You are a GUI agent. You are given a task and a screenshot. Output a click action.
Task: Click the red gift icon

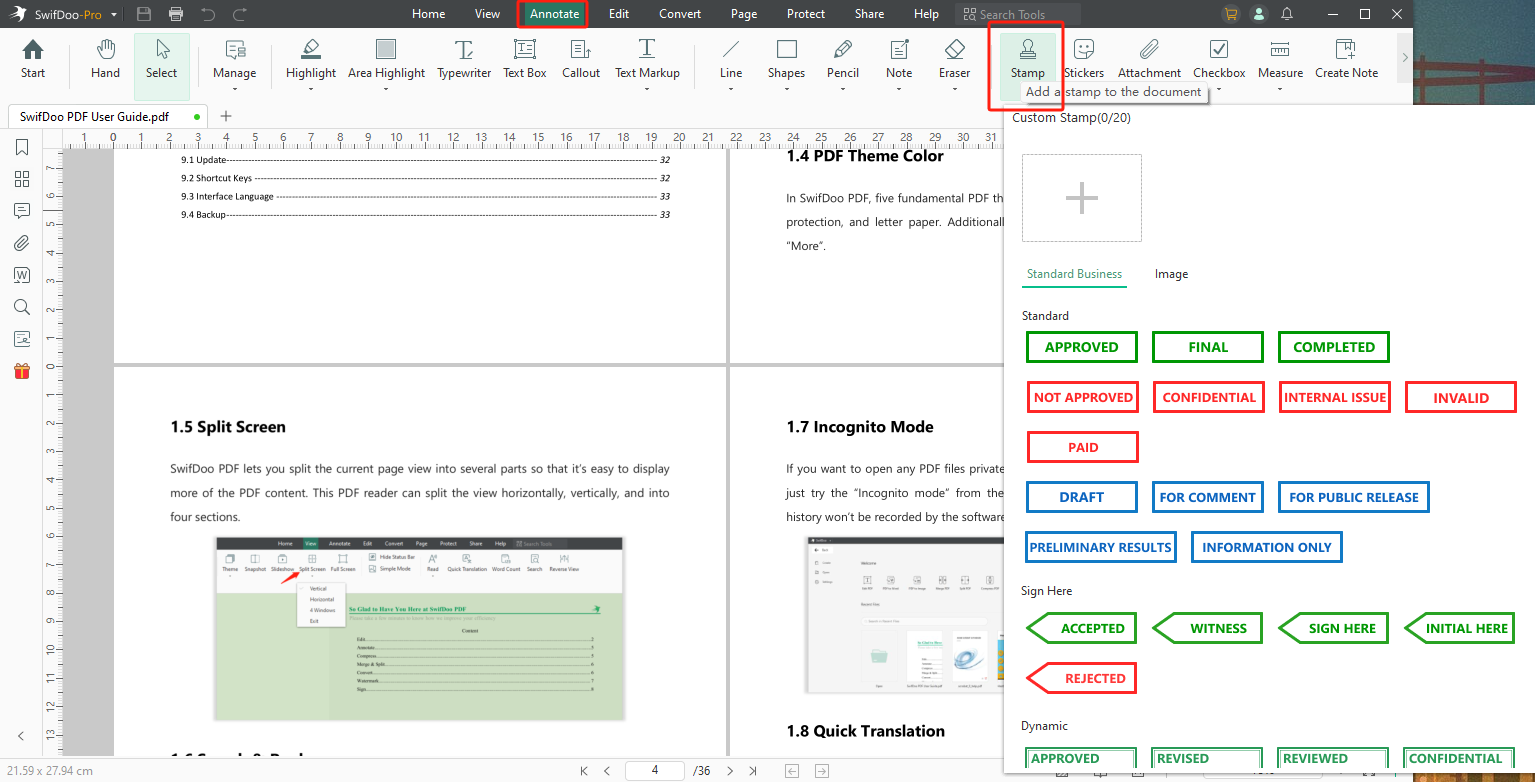[x=22, y=371]
